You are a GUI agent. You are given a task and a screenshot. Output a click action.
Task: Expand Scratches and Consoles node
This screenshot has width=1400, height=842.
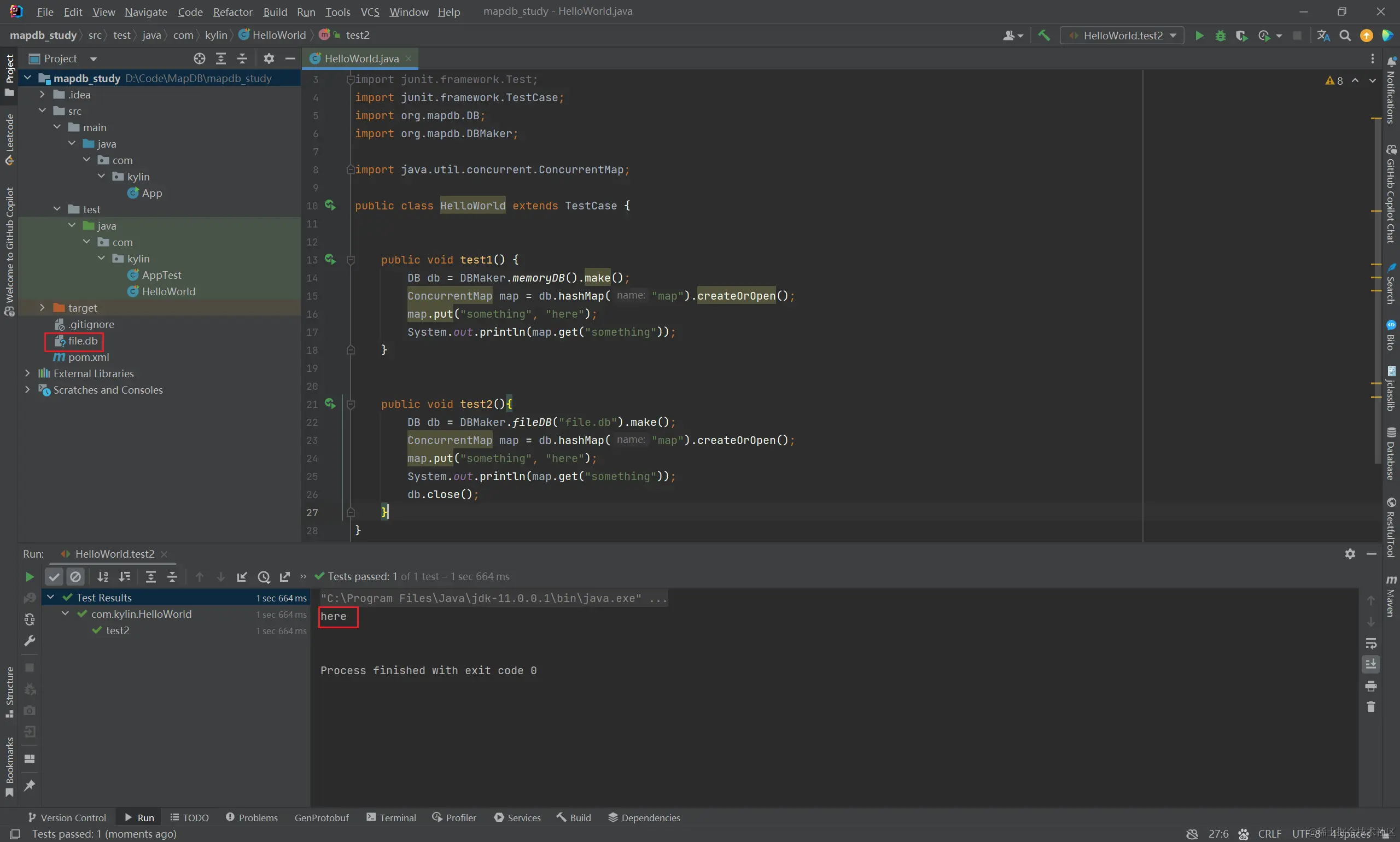[27, 390]
